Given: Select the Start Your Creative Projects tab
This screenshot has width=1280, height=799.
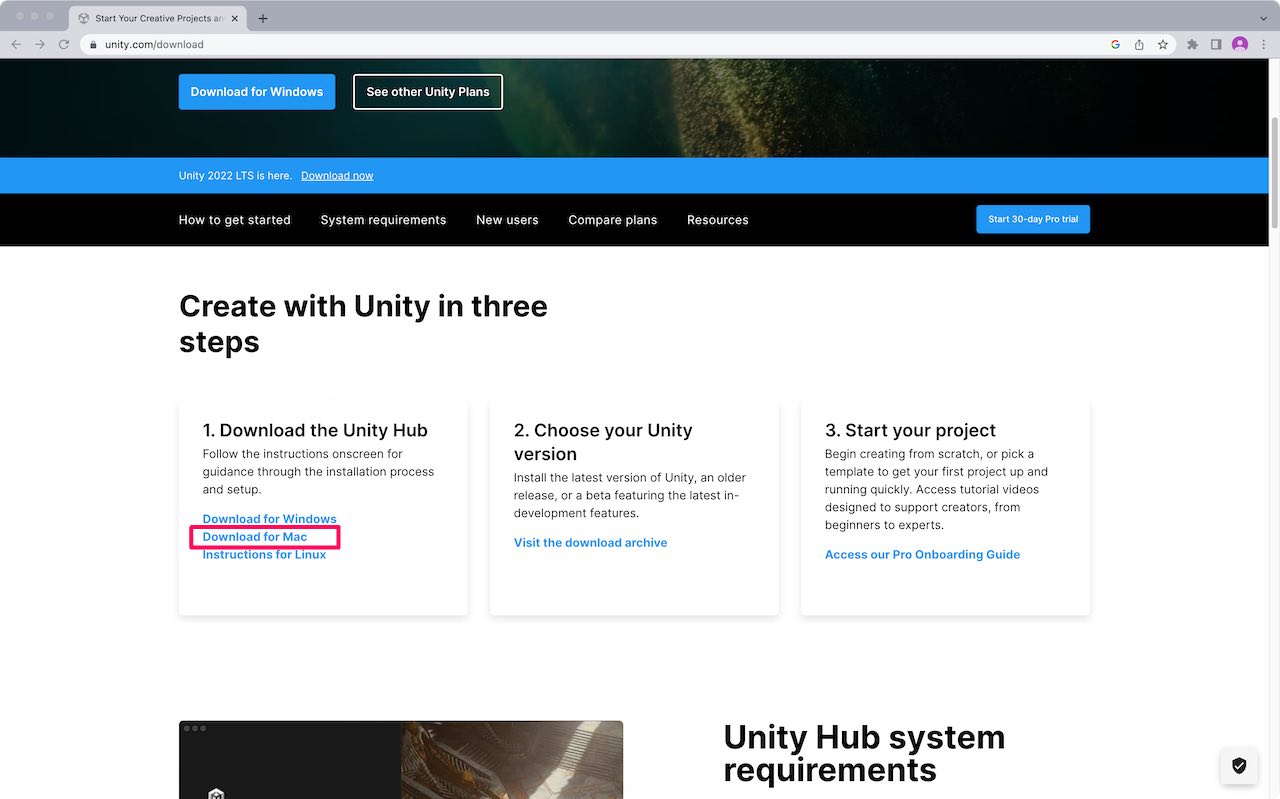Looking at the screenshot, I should click(x=158, y=18).
